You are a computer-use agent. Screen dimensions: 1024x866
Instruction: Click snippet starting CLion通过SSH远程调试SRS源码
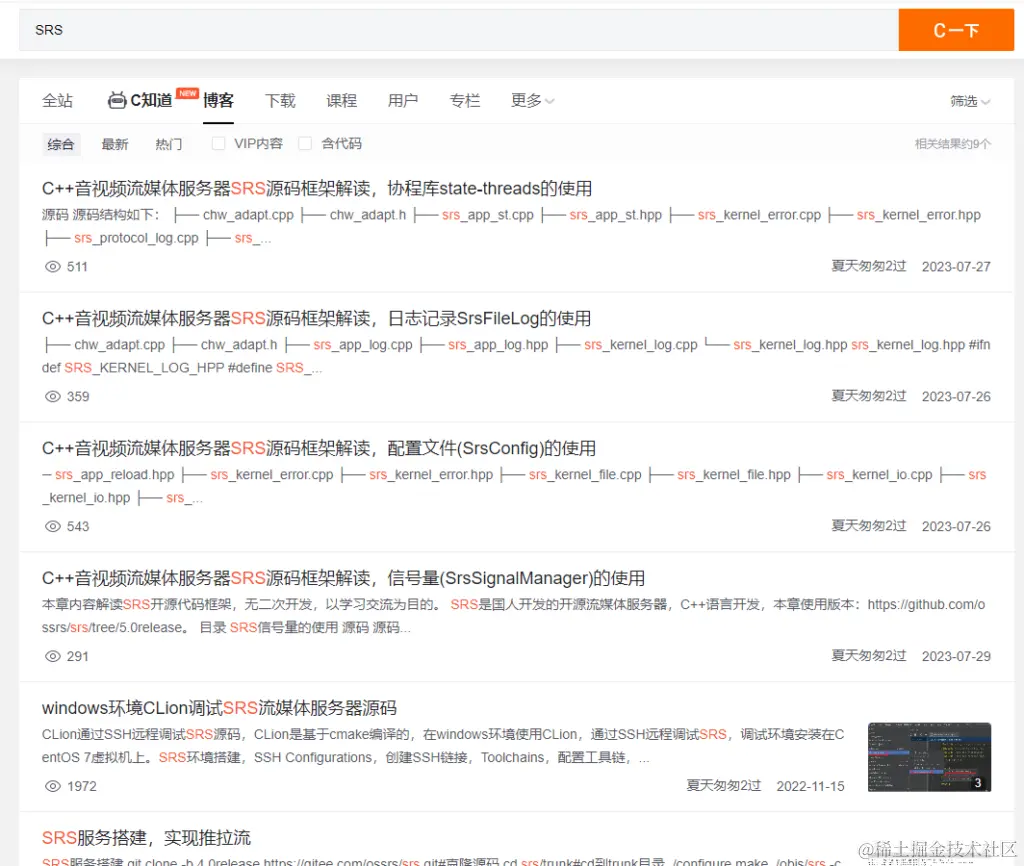pos(443,746)
